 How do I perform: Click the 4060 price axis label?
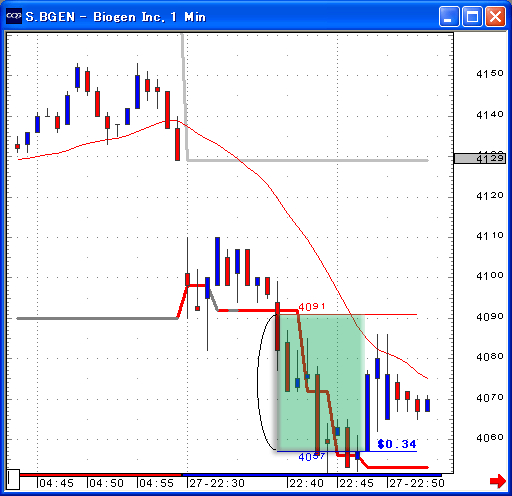(x=490, y=438)
